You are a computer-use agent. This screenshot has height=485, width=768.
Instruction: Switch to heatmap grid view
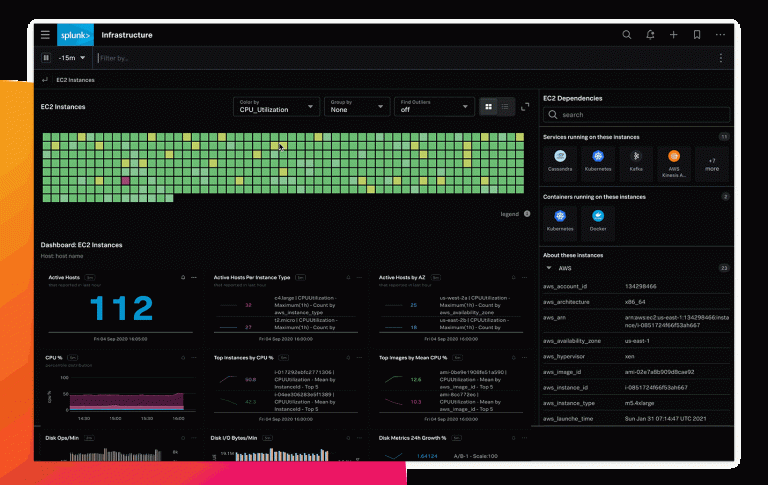point(488,107)
